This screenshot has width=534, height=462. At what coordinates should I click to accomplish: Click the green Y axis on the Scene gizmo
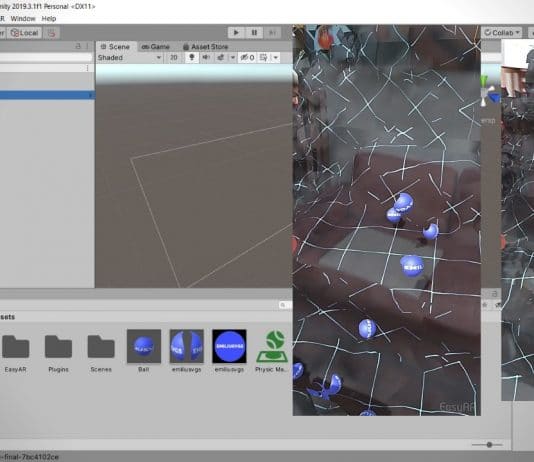(484, 81)
